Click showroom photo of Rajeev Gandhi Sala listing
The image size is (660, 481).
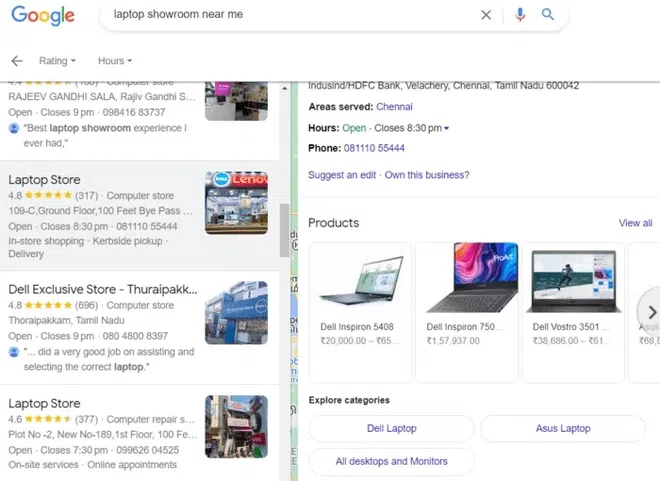click(236, 101)
